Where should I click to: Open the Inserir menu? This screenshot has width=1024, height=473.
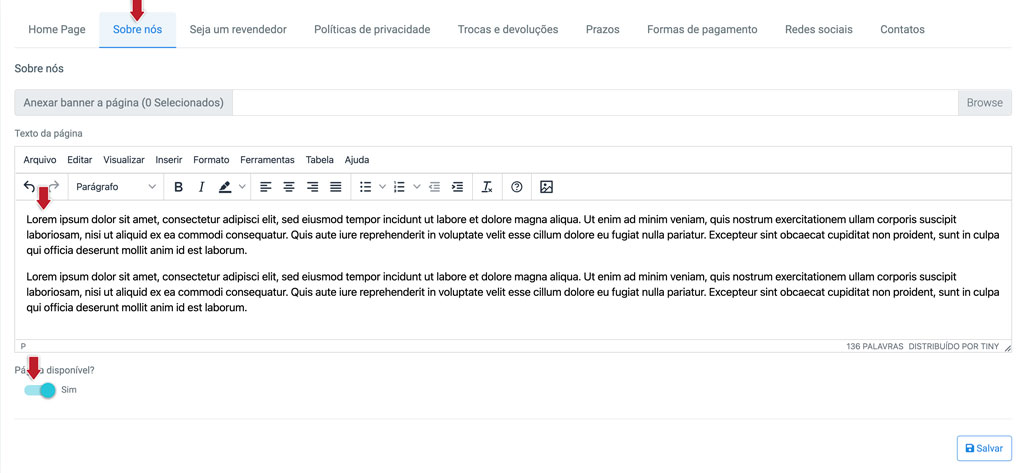pos(168,159)
